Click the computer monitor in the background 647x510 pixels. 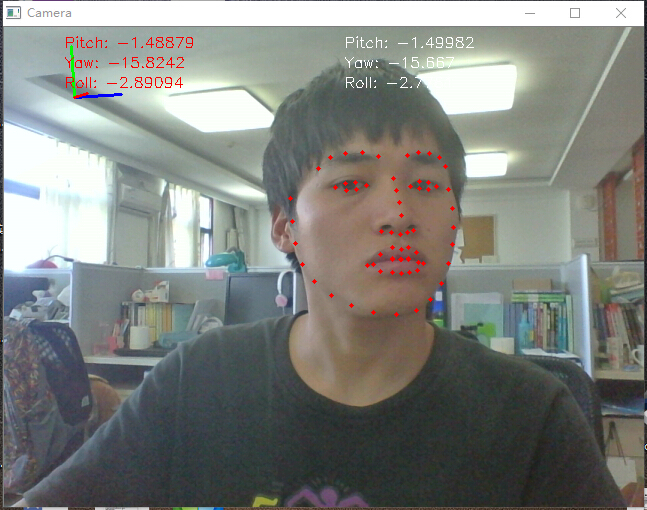[256, 298]
